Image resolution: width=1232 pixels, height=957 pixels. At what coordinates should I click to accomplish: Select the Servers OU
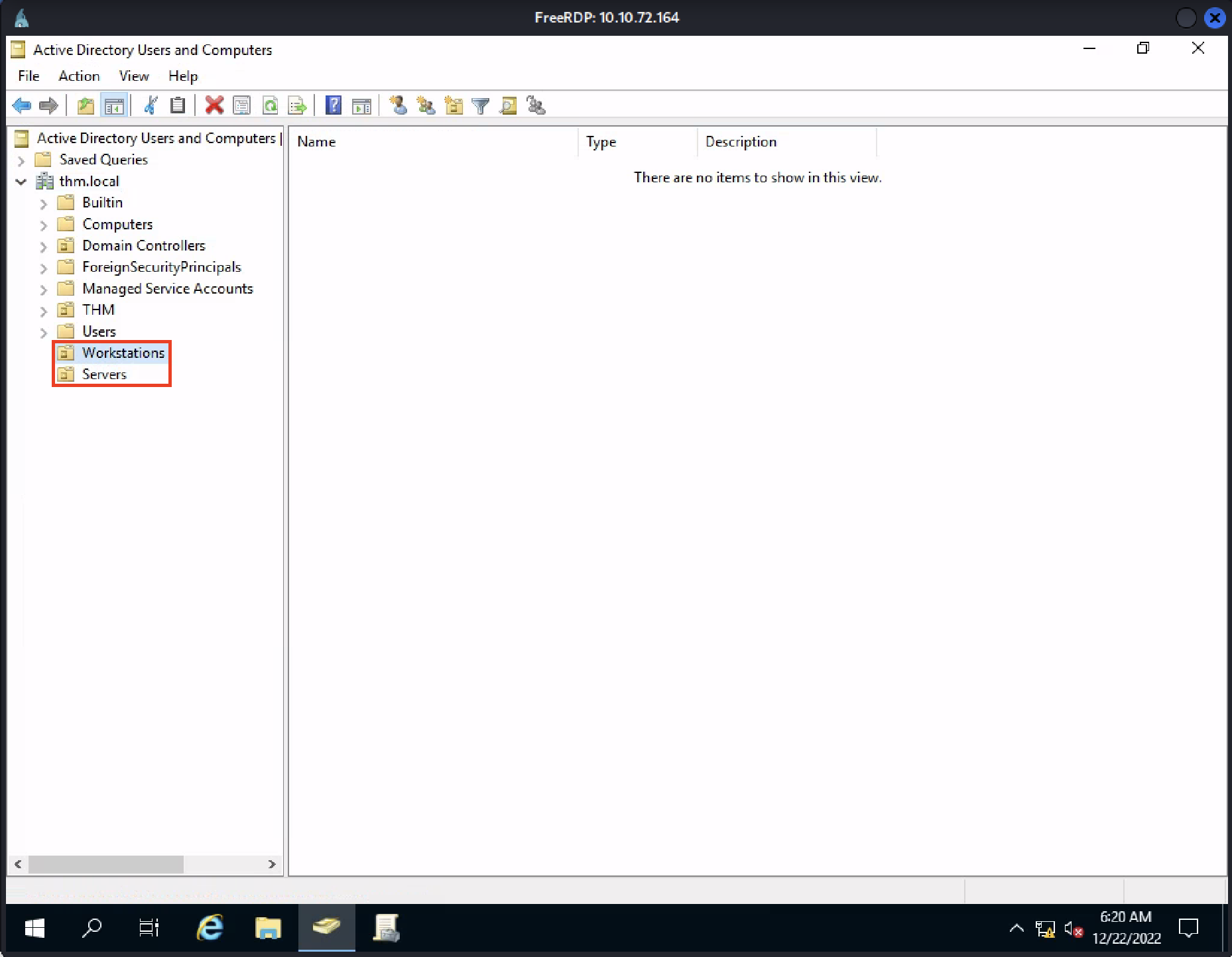[104, 374]
